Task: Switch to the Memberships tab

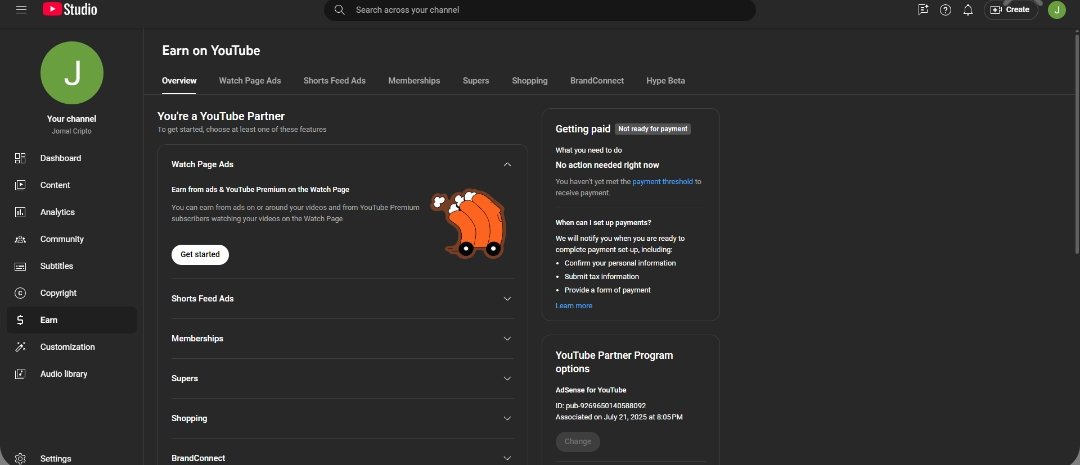Action: (x=414, y=81)
